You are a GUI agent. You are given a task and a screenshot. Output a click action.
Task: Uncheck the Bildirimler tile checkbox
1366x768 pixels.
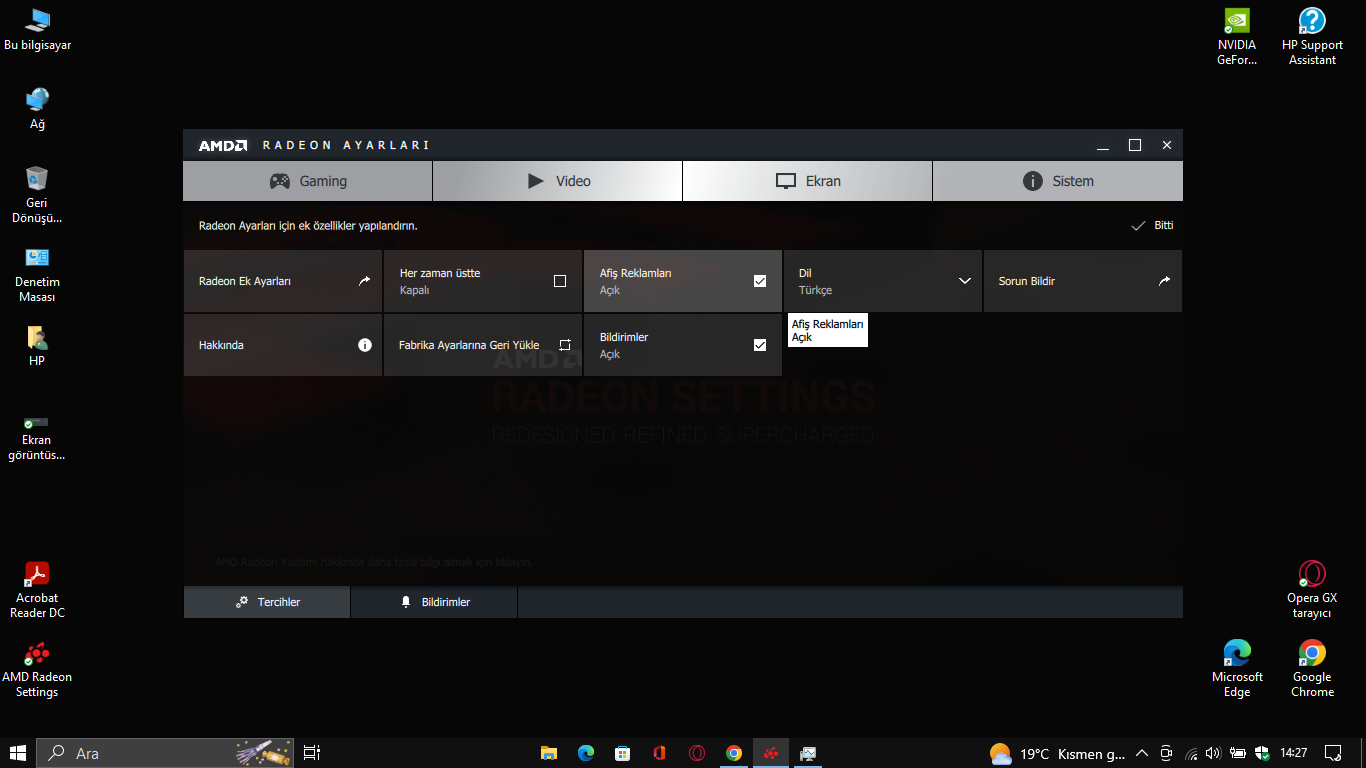tap(760, 345)
